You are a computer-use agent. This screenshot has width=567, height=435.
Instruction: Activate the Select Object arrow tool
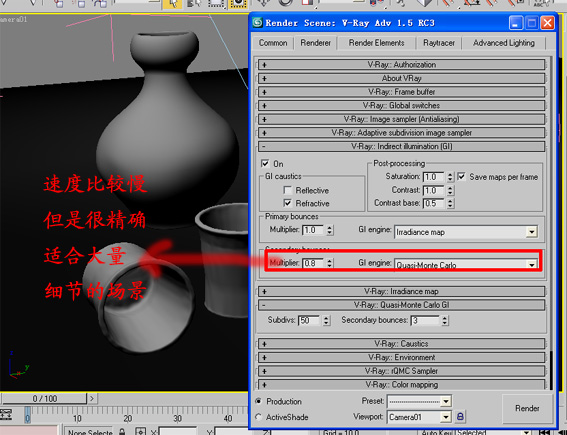pos(172,4)
